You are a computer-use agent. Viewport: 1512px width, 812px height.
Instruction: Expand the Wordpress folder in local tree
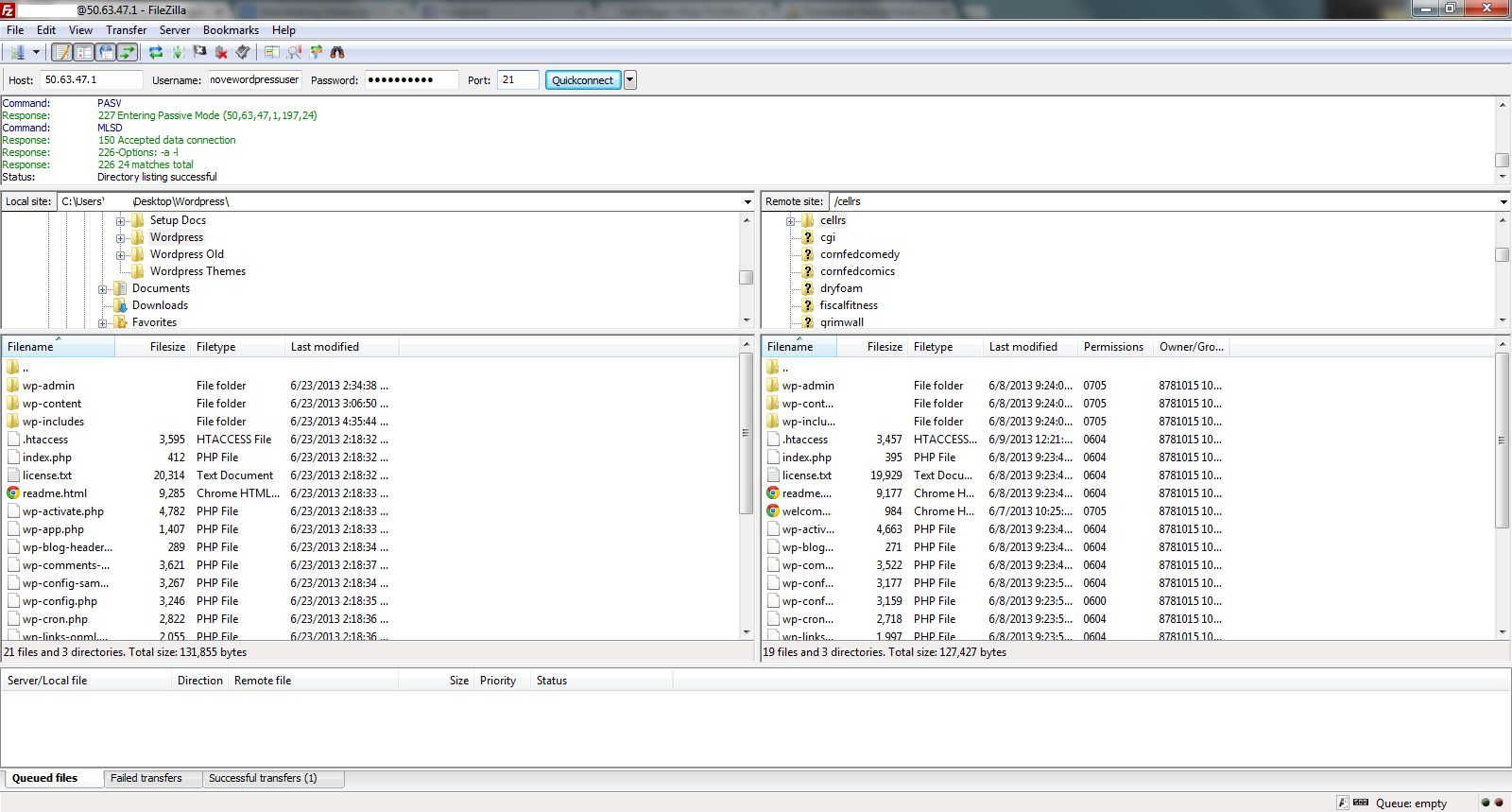(120, 238)
